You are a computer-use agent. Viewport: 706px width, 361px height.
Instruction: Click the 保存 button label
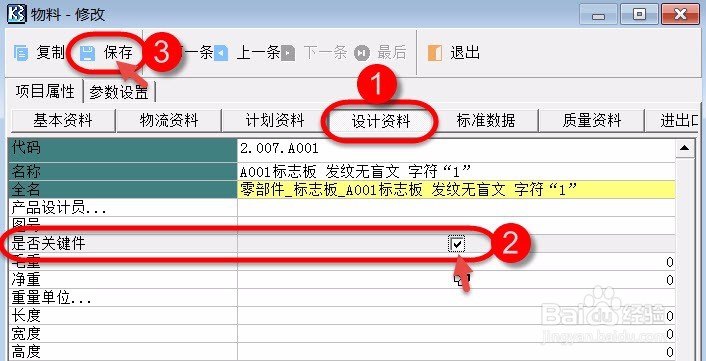point(118,53)
